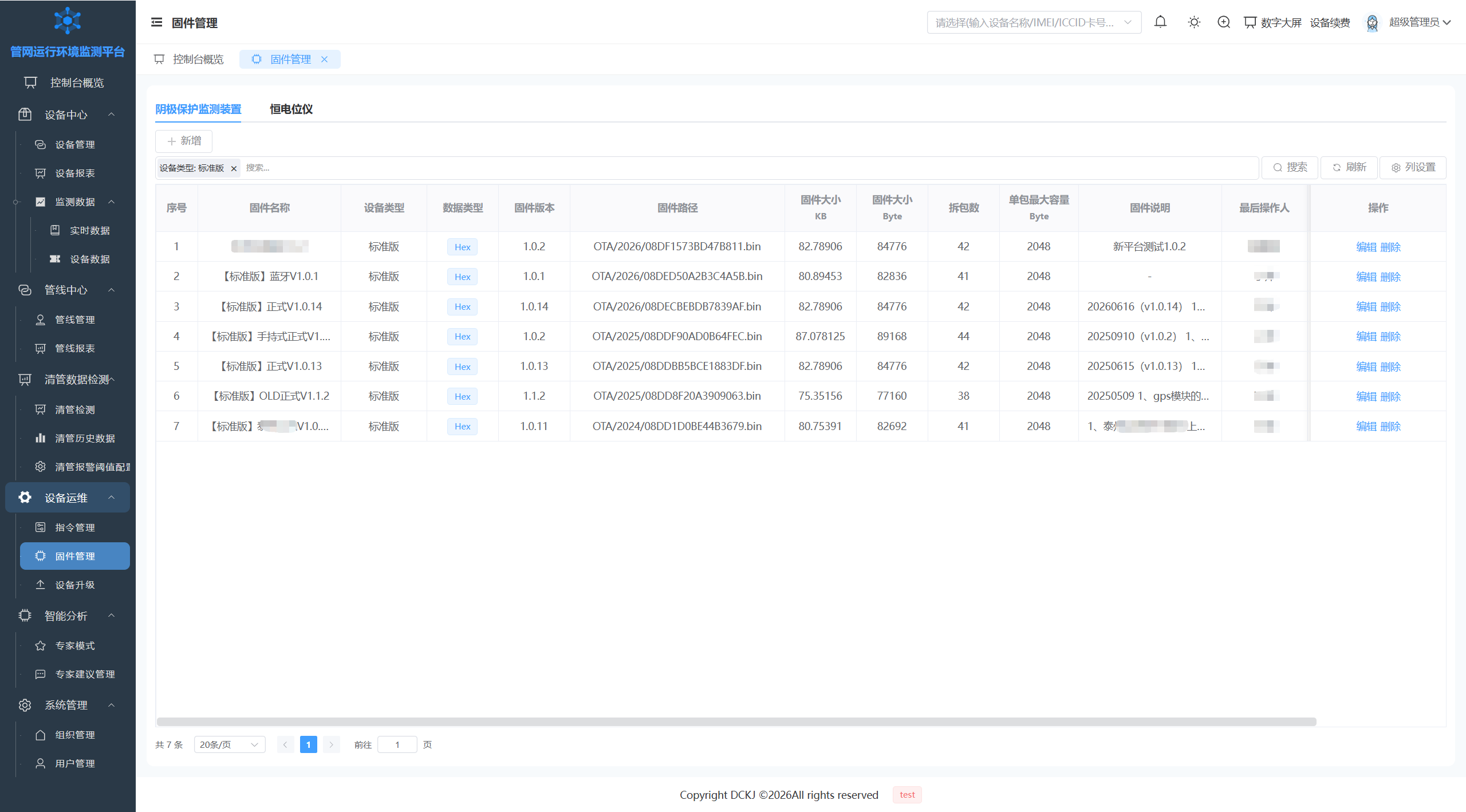Click 设备续费 link in header
1466x812 pixels.
(1330, 22)
